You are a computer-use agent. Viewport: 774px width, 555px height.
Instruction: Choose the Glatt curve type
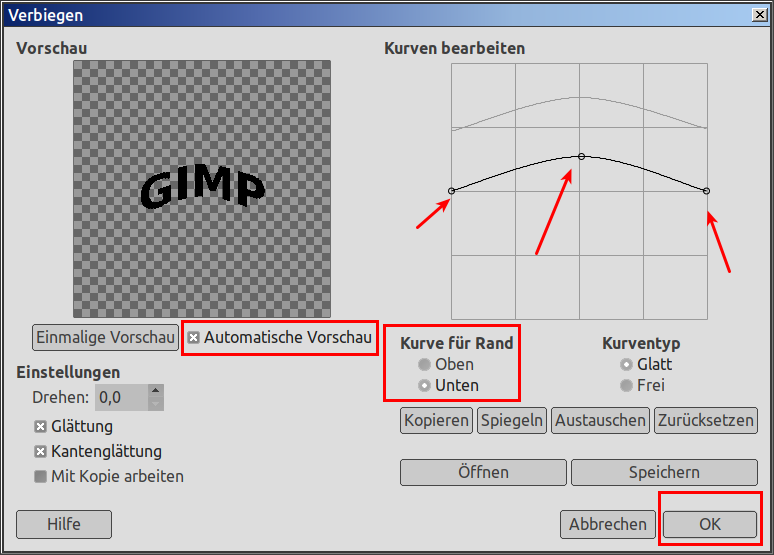626,364
